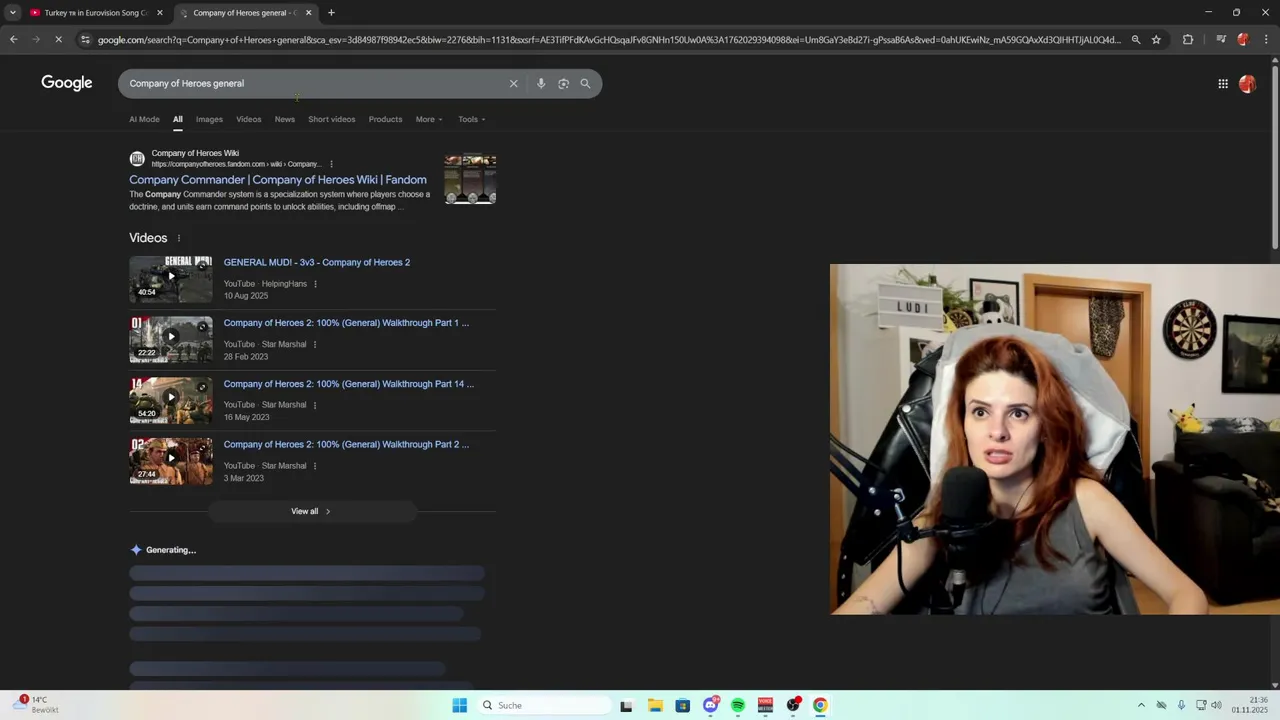This screenshot has height=720, width=1280.
Task: Click the taskbar Suche search box
Action: [545, 705]
